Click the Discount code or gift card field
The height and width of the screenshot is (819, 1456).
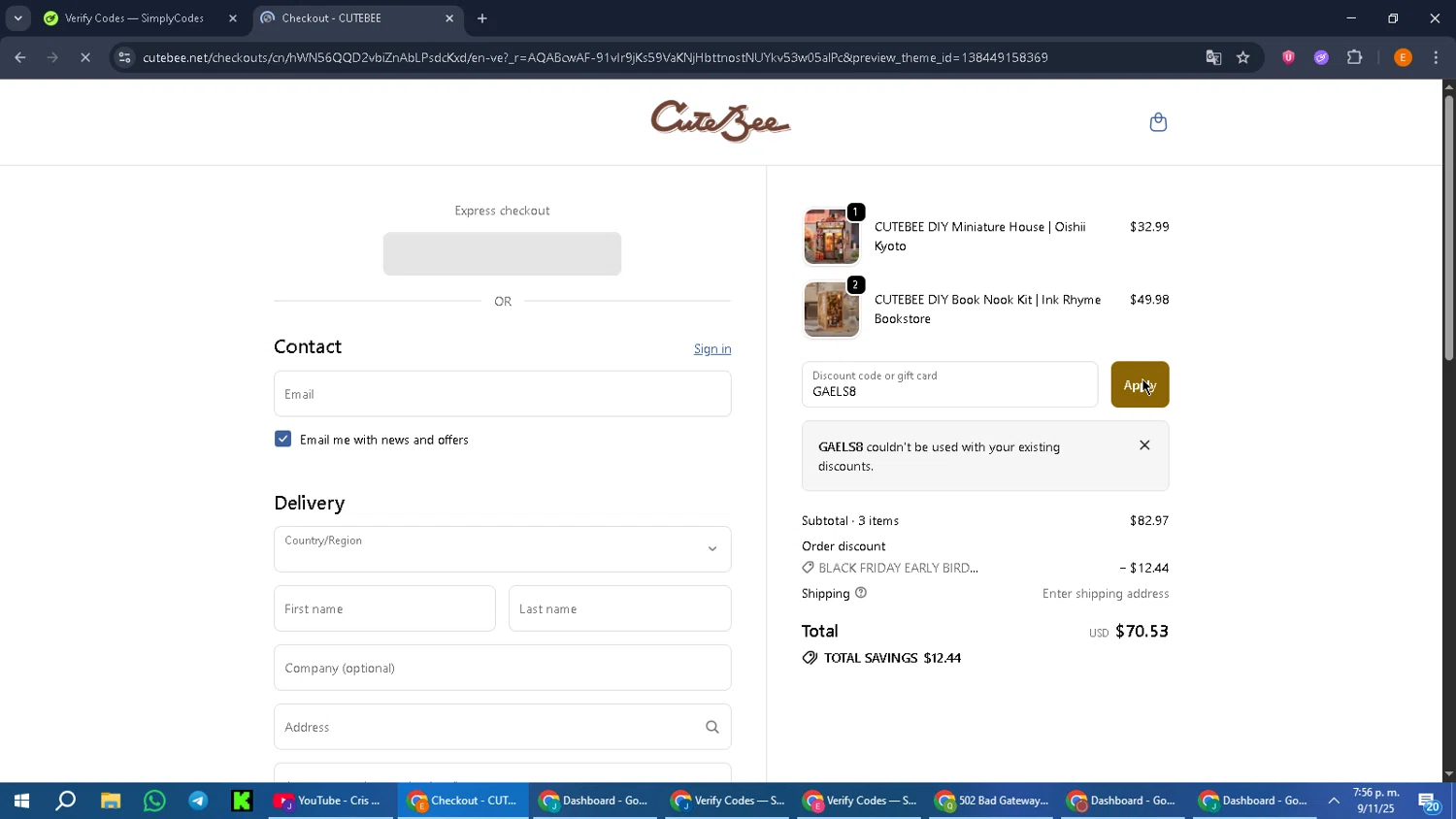[949, 384]
